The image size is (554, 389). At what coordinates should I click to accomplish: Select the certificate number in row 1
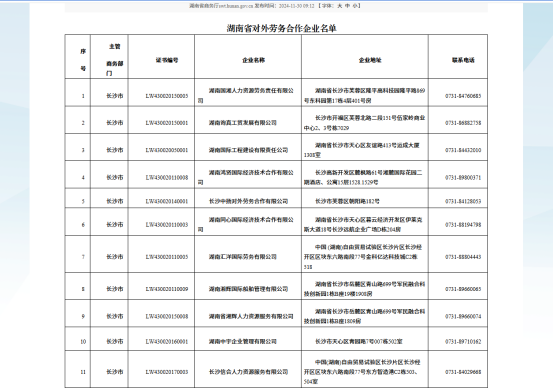pyautogui.click(x=167, y=96)
